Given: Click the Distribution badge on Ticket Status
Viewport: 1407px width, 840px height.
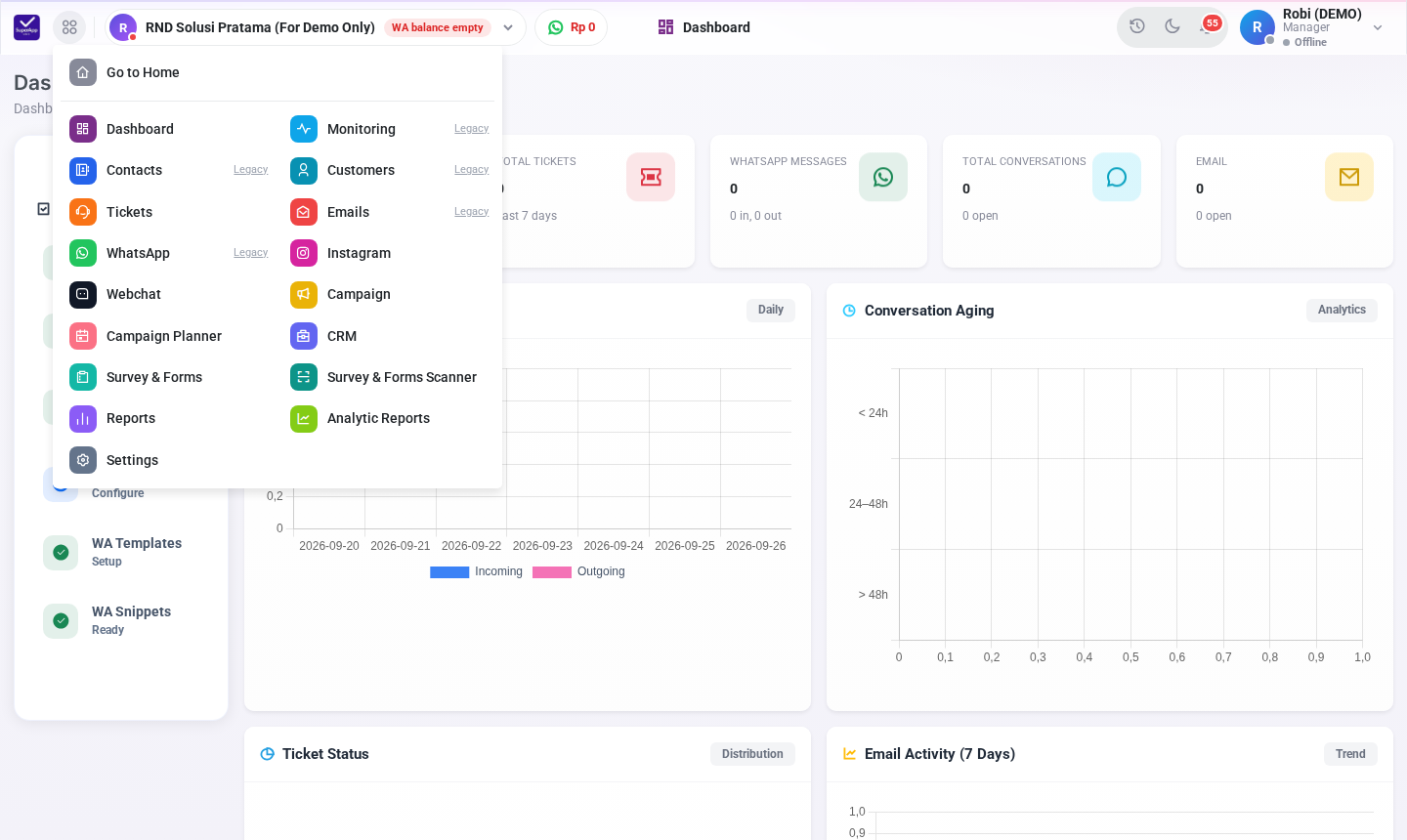Looking at the screenshot, I should pyautogui.click(x=752, y=754).
